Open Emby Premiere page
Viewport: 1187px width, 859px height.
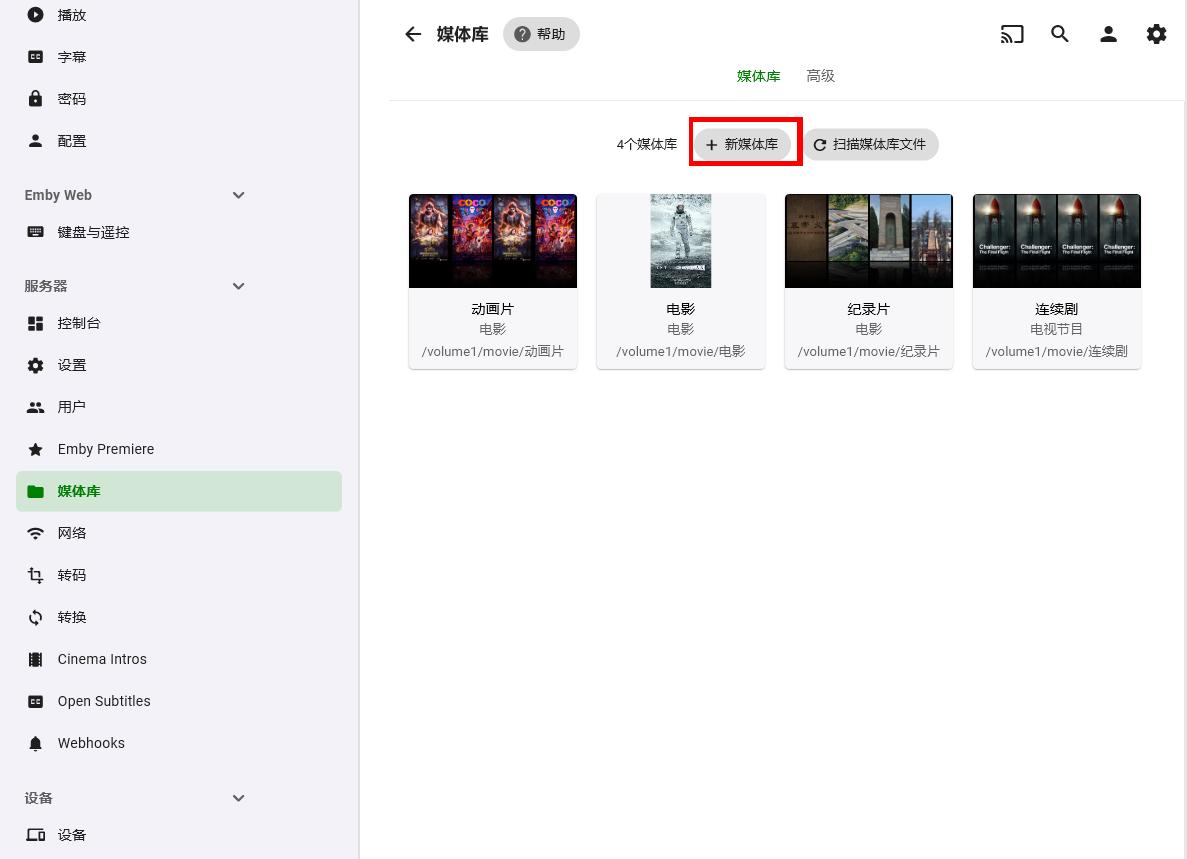click(106, 449)
